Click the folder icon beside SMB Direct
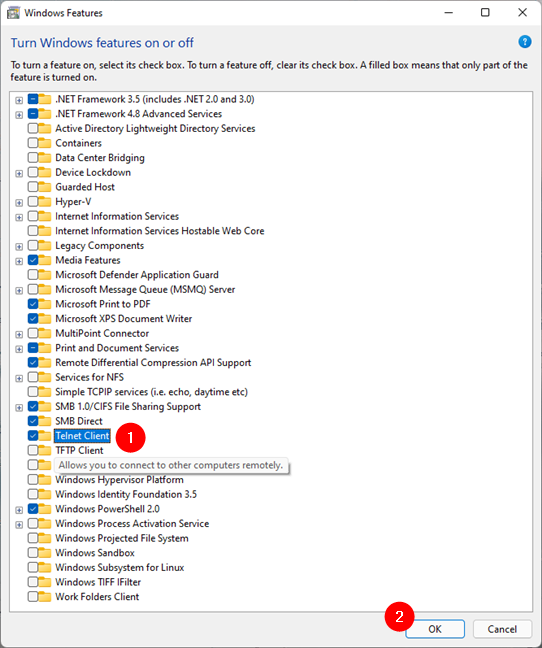Screen dimensions: 542x648 (x=45, y=421)
